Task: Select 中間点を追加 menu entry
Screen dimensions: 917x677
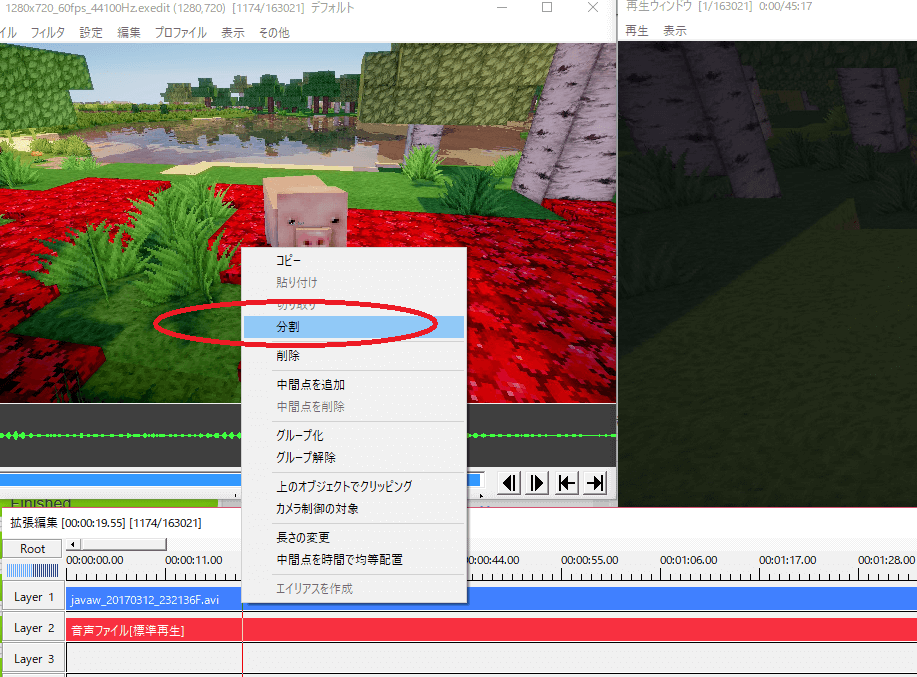Action: click(354, 385)
